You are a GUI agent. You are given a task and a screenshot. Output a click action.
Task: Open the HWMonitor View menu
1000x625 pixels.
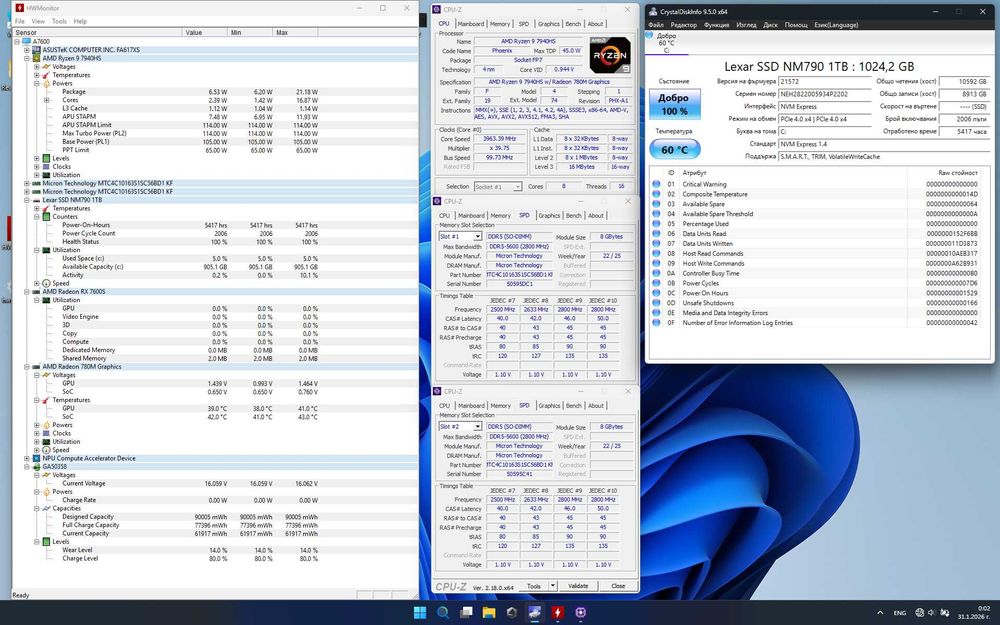click(x=38, y=21)
